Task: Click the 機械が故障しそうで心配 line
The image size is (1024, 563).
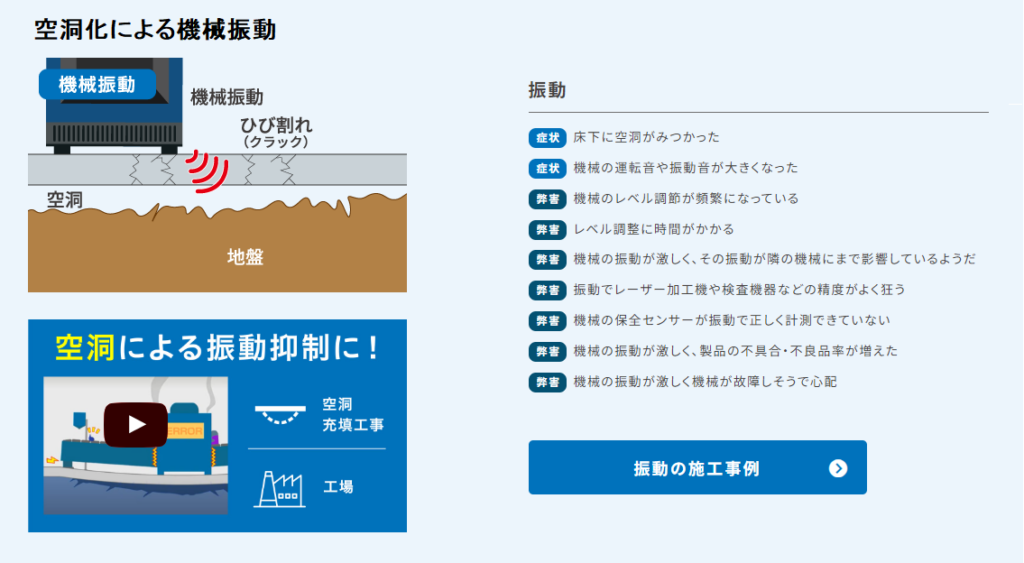Action: coord(704,382)
